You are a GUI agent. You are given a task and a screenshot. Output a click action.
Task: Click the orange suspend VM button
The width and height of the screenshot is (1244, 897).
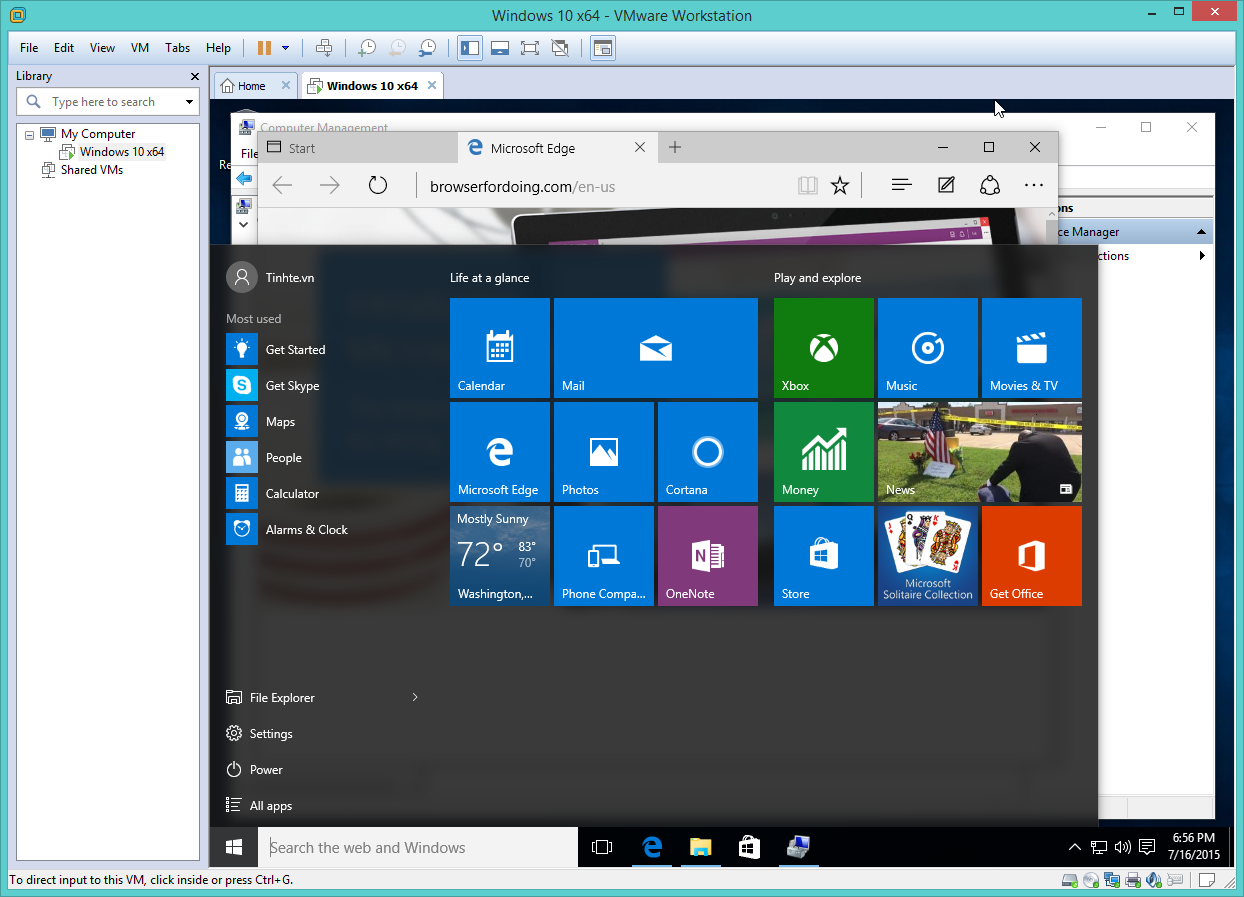coord(264,47)
